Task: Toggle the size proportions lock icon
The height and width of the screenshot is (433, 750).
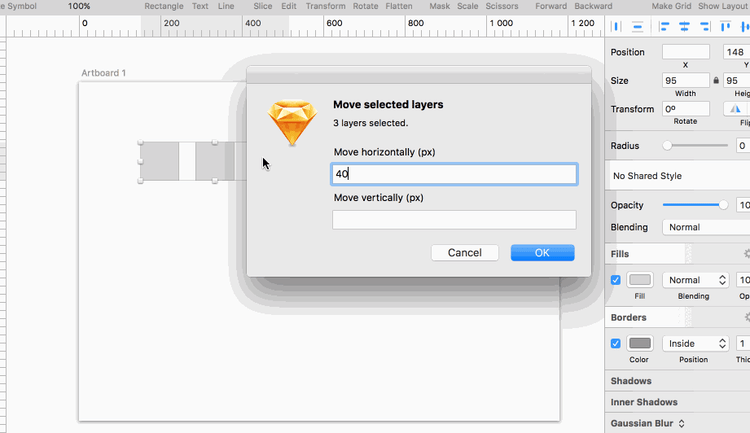Action: [716, 80]
